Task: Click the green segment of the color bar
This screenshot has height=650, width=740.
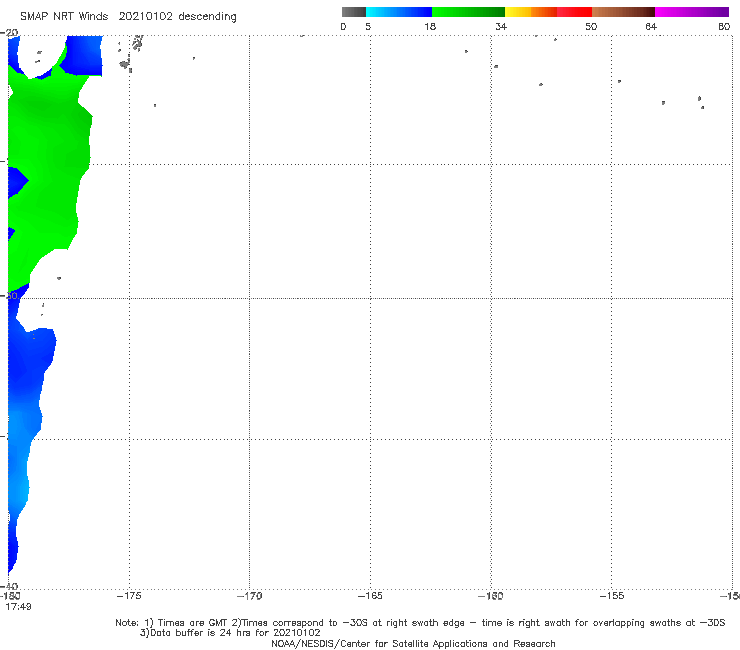Action: (468, 12)
